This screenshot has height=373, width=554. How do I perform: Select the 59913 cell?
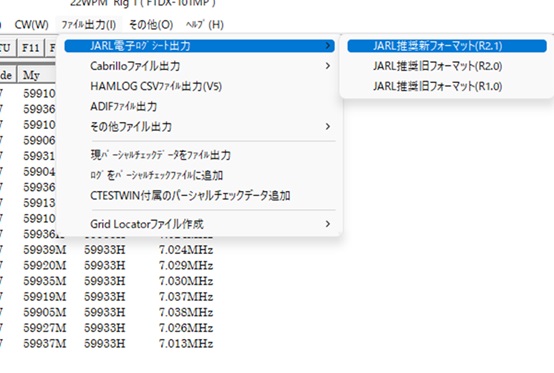pyautogui.click(x=40, y=203)
